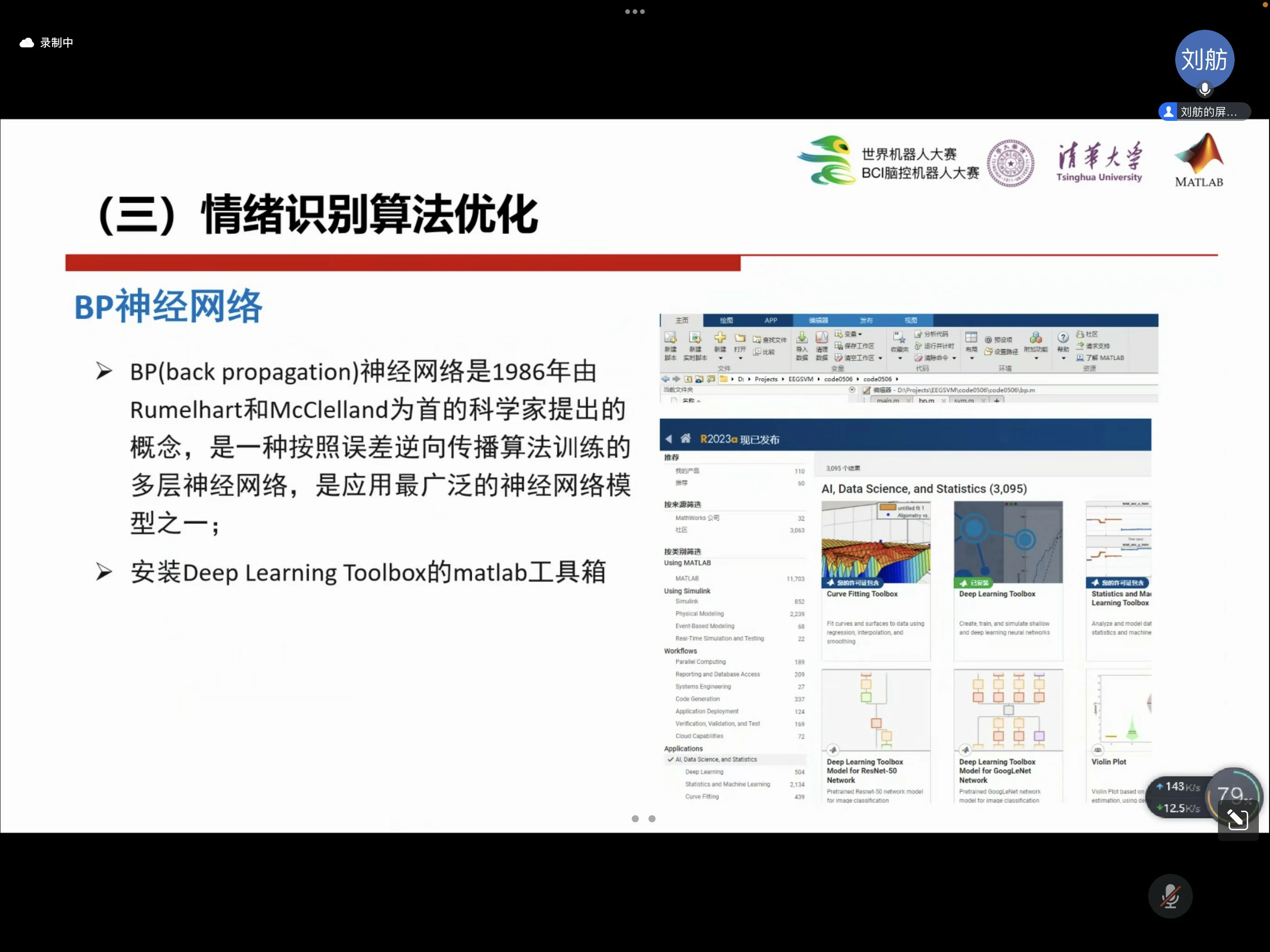
Task: Toggle the muted microphone button
Action: point(1170,896)
